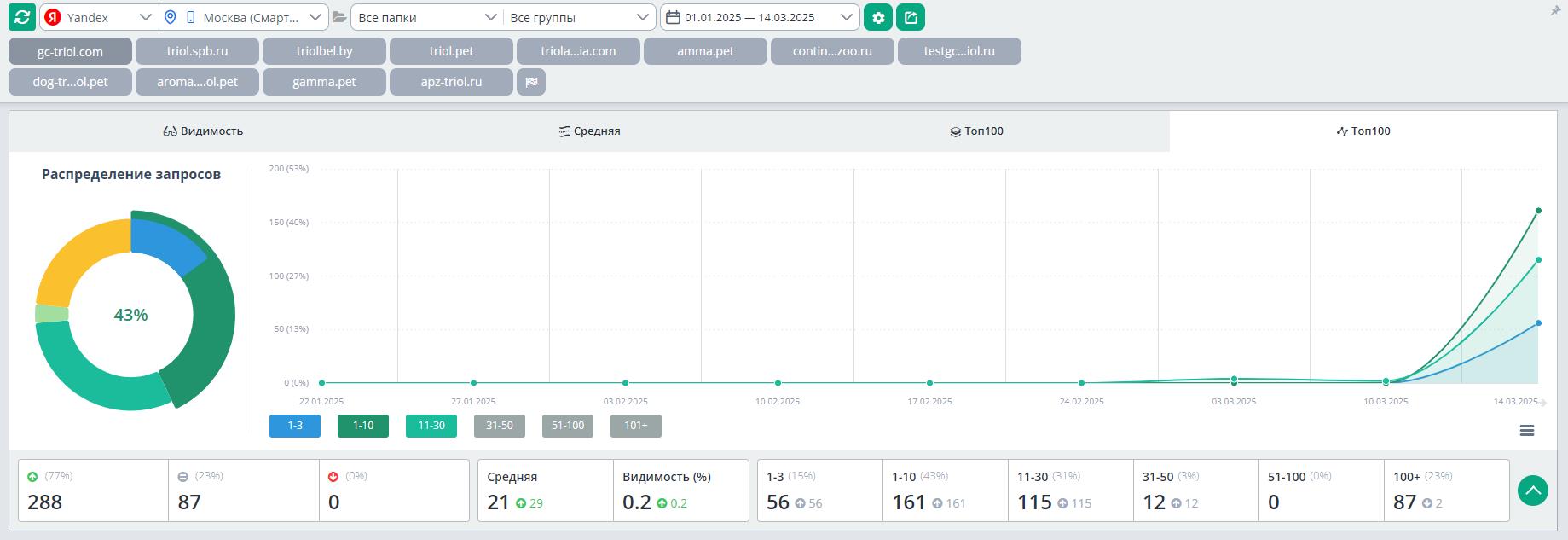Image resolution: width=1568 pixels, height=540 pixels.
Task: Click the Распределение запросов heading
Action: pos(131,174)
